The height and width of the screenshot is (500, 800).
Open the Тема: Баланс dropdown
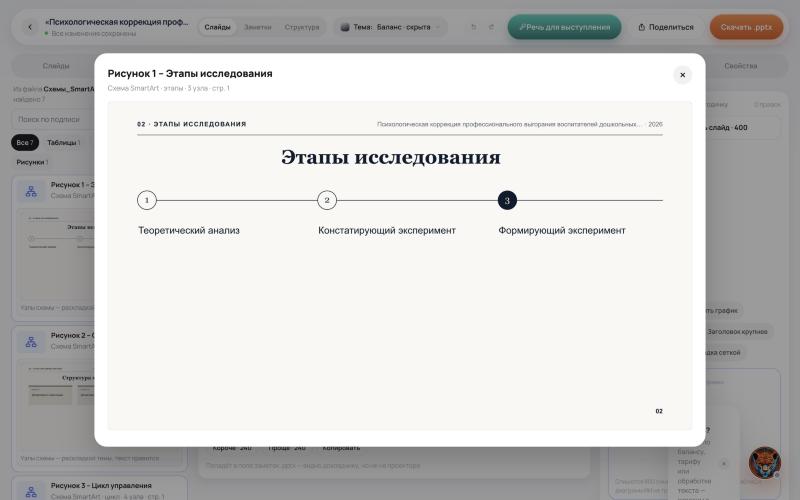point(390,27)
